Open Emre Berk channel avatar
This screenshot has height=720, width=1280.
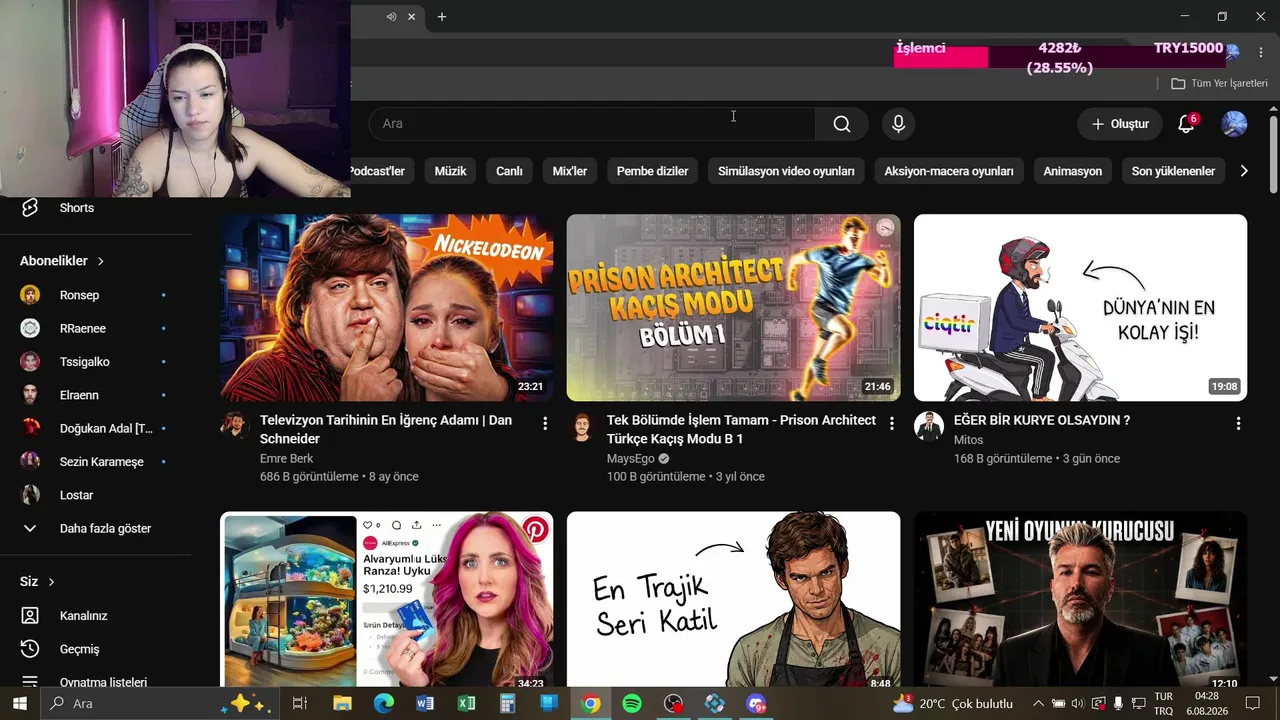(x=235, y=426)
